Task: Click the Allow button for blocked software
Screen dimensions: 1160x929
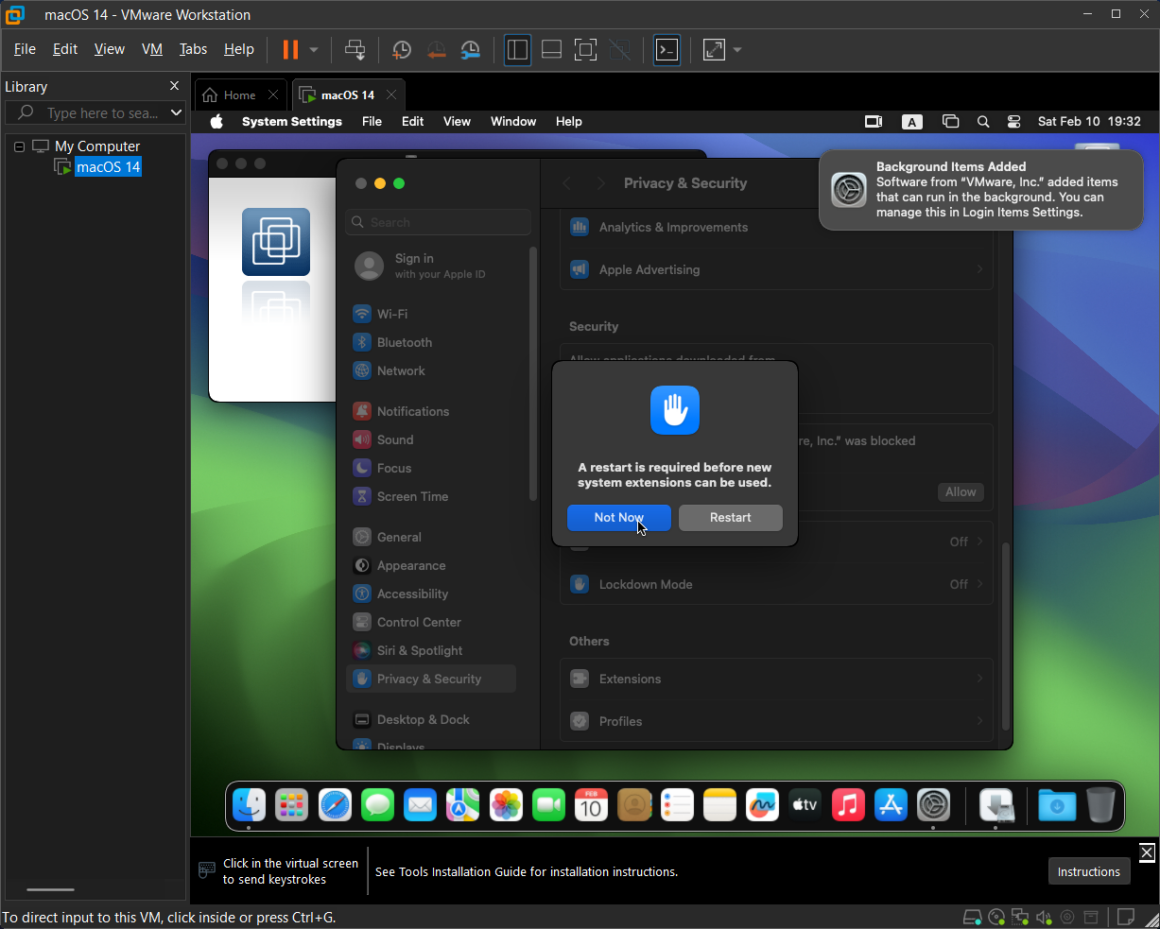Action: click(960, 492)
